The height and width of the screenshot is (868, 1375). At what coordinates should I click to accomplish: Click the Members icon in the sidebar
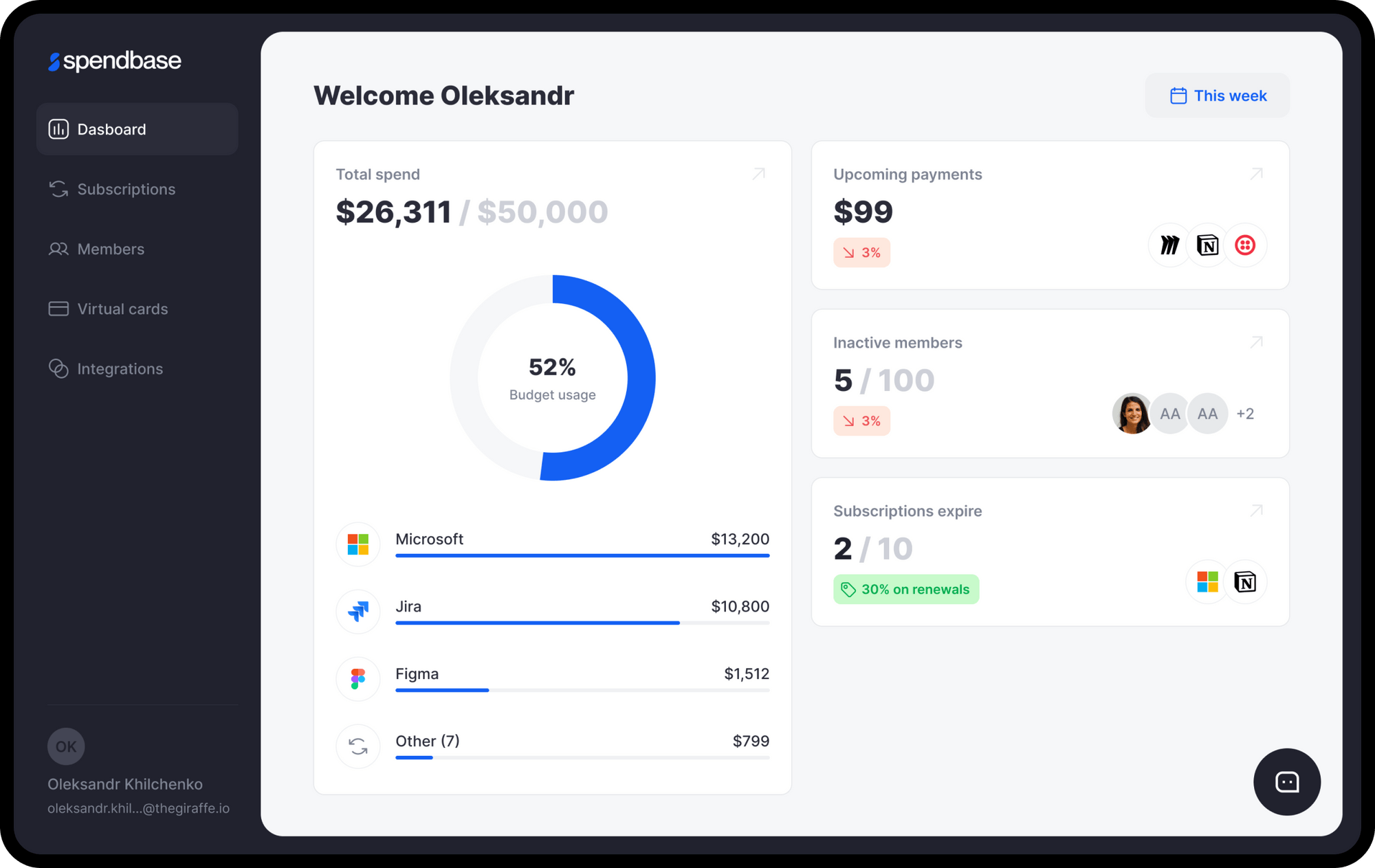[58, 249]
